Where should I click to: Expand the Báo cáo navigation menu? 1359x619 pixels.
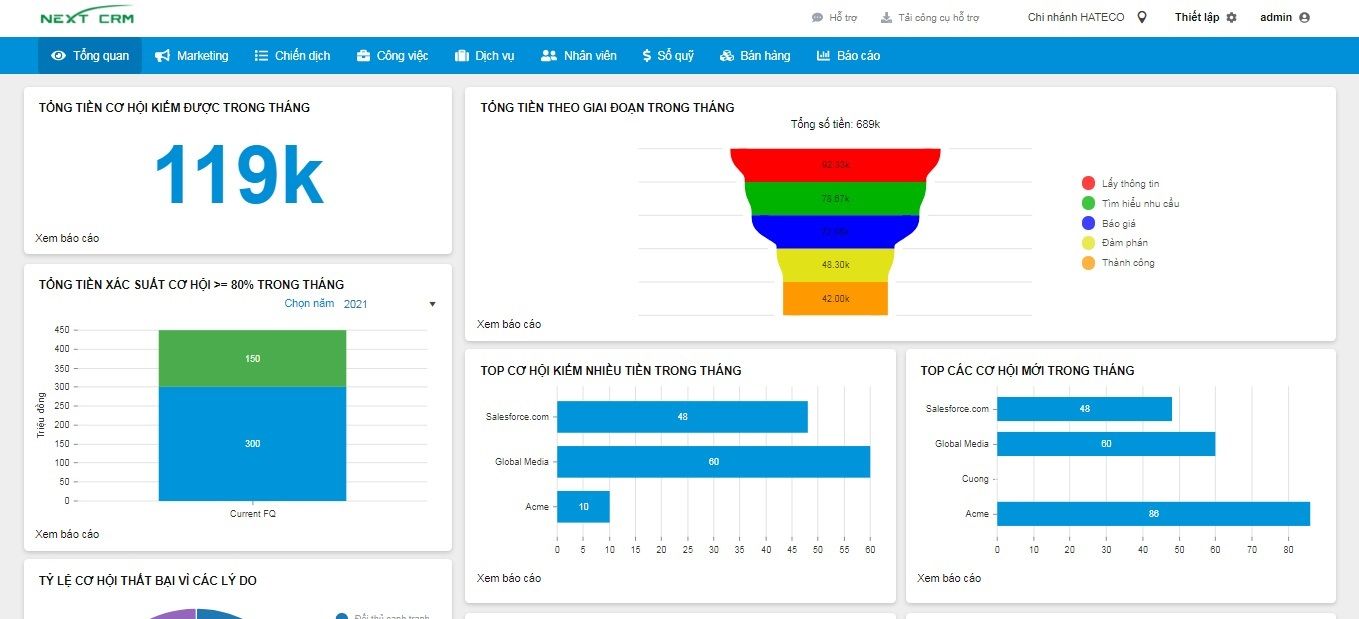pyautogui.click(x=848, y=56)
